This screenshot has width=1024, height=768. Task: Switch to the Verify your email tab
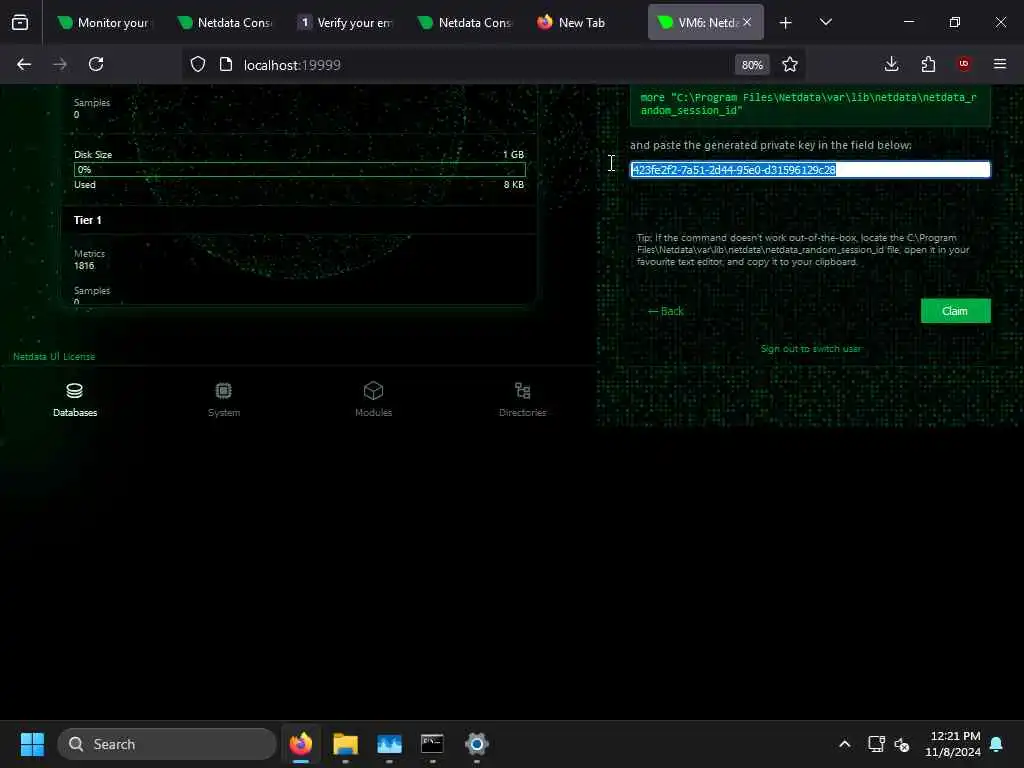[x=345, y=23]
